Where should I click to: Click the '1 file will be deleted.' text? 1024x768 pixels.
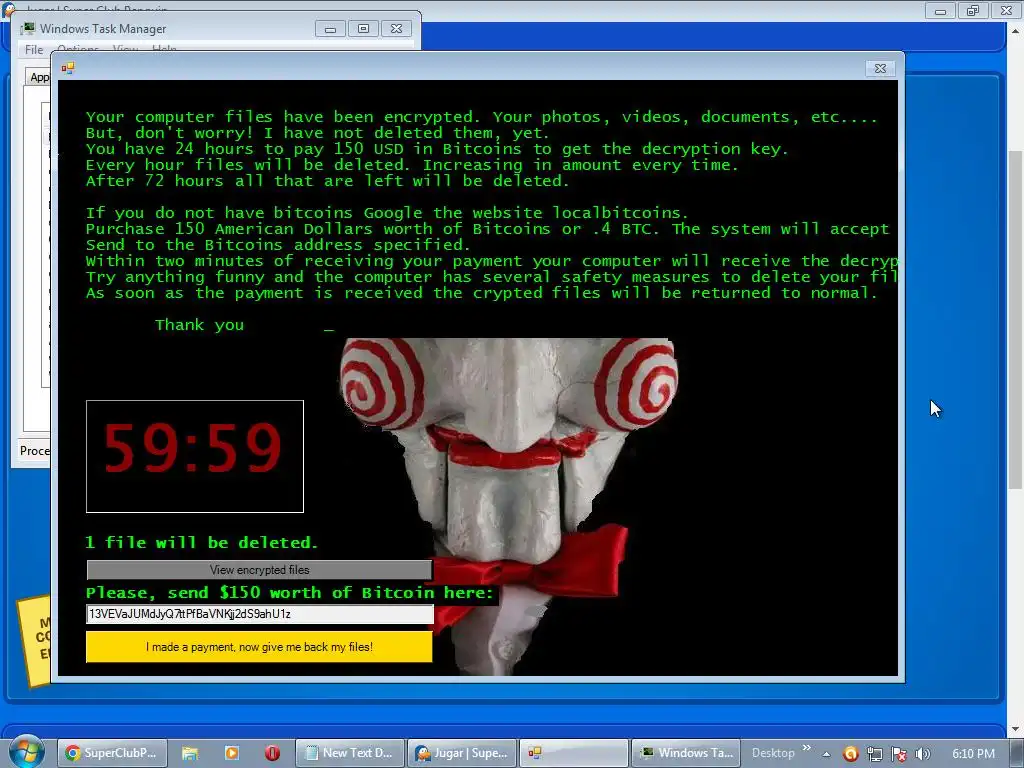(x=202, y=543)
